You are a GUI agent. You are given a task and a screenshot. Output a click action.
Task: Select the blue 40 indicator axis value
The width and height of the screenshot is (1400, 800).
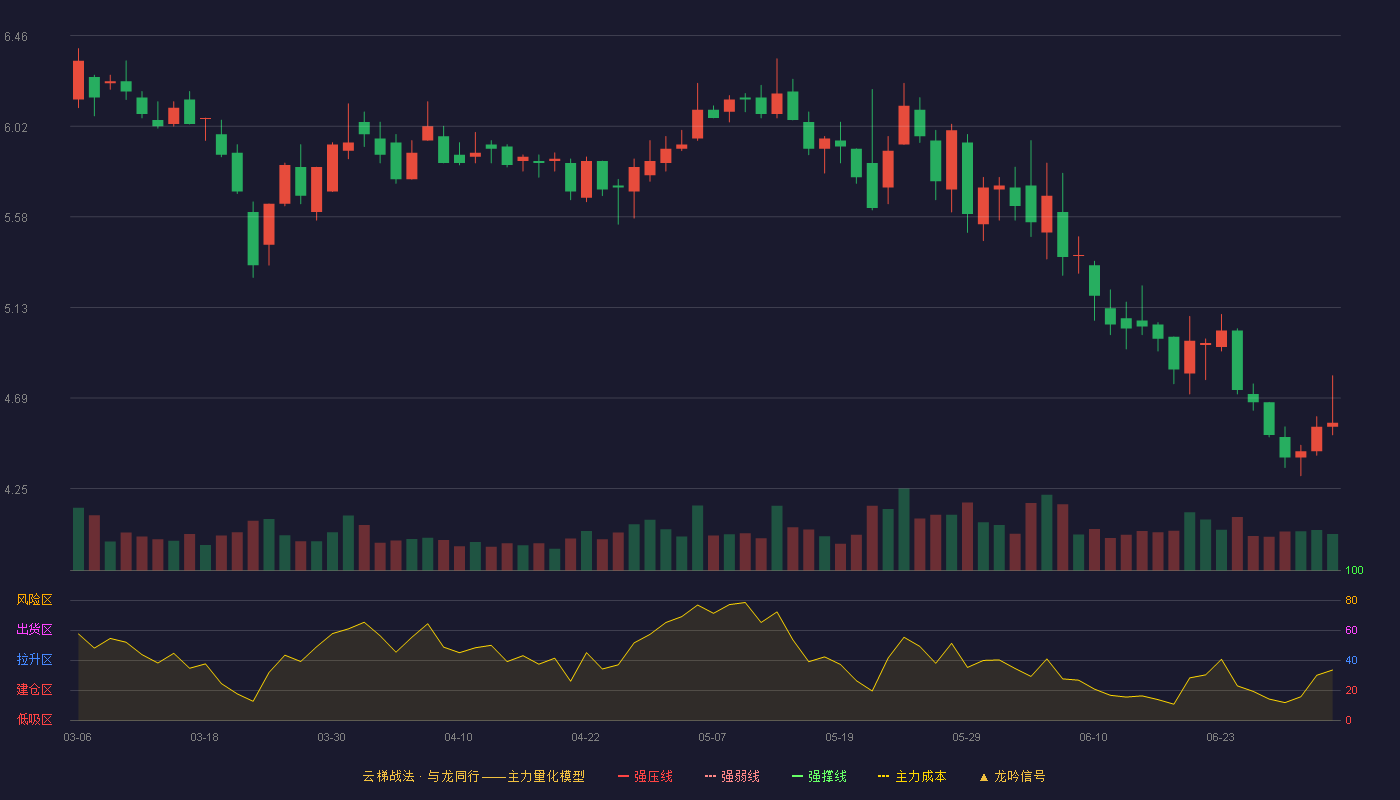1351,660
